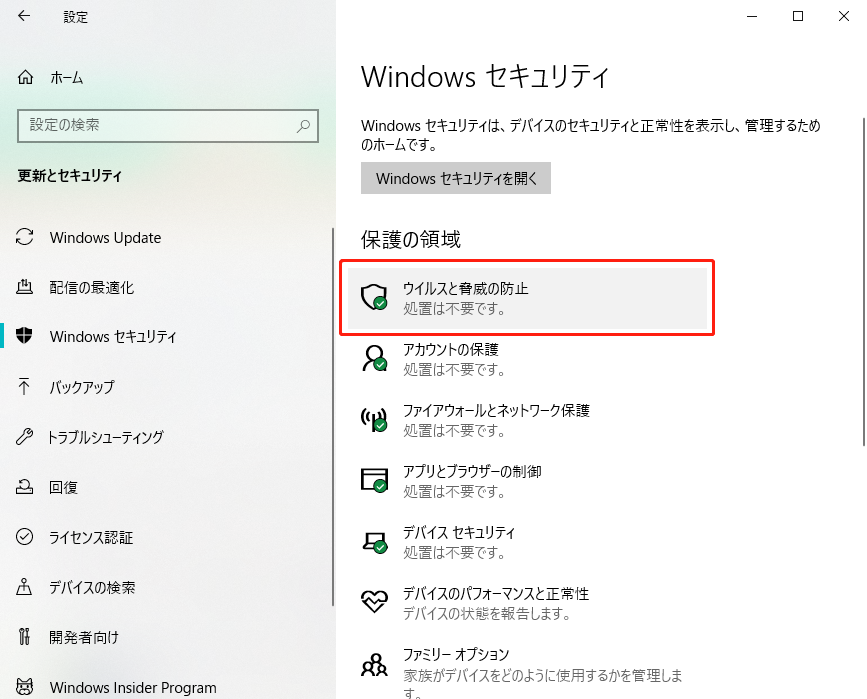This screenshot has height=699, width=867.
Task: Click the Windows セキュリティ page title
Action: (x=485, y=76)
